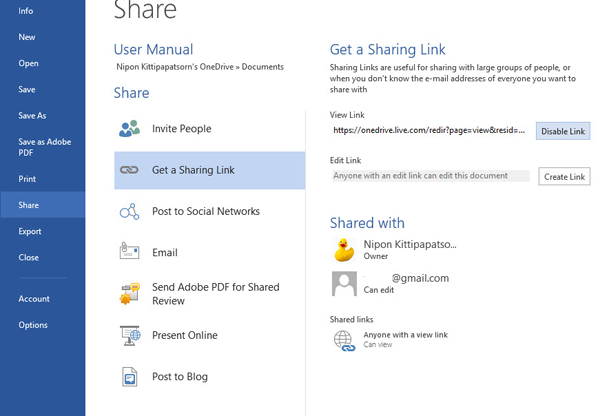Click the gray placeholder avatar for gmail user

point(344,284)
